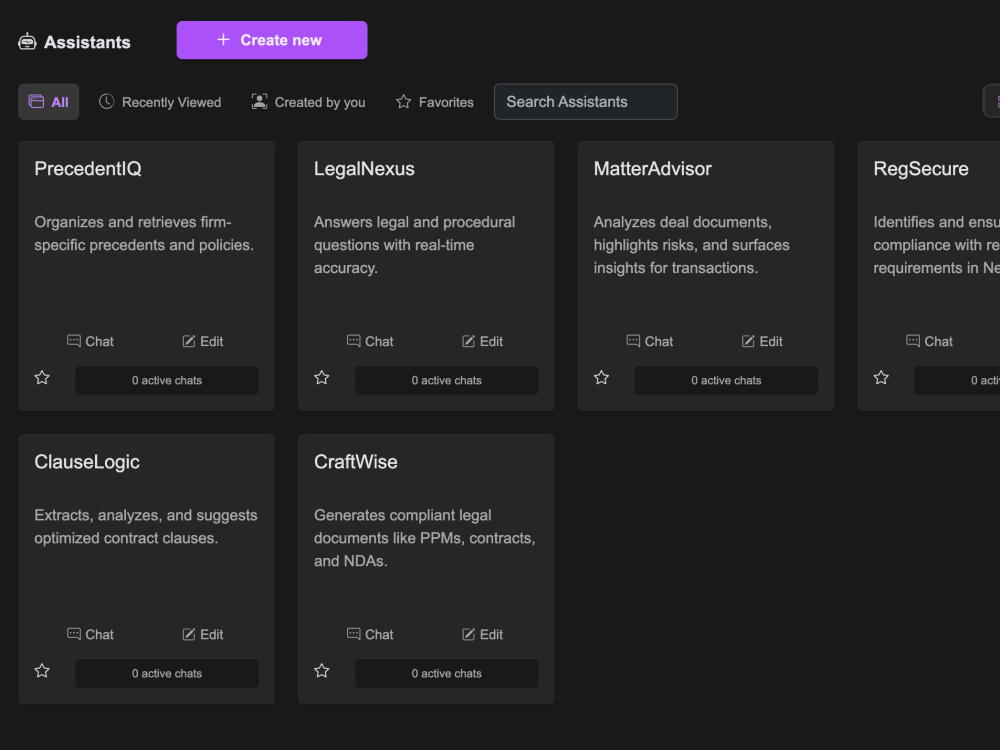Click MatterAdvisor's 0 active chats badge
Image resolution: width=1000 pixels, height=750 pixels.
pyautogui.click(x=726, y=381)
